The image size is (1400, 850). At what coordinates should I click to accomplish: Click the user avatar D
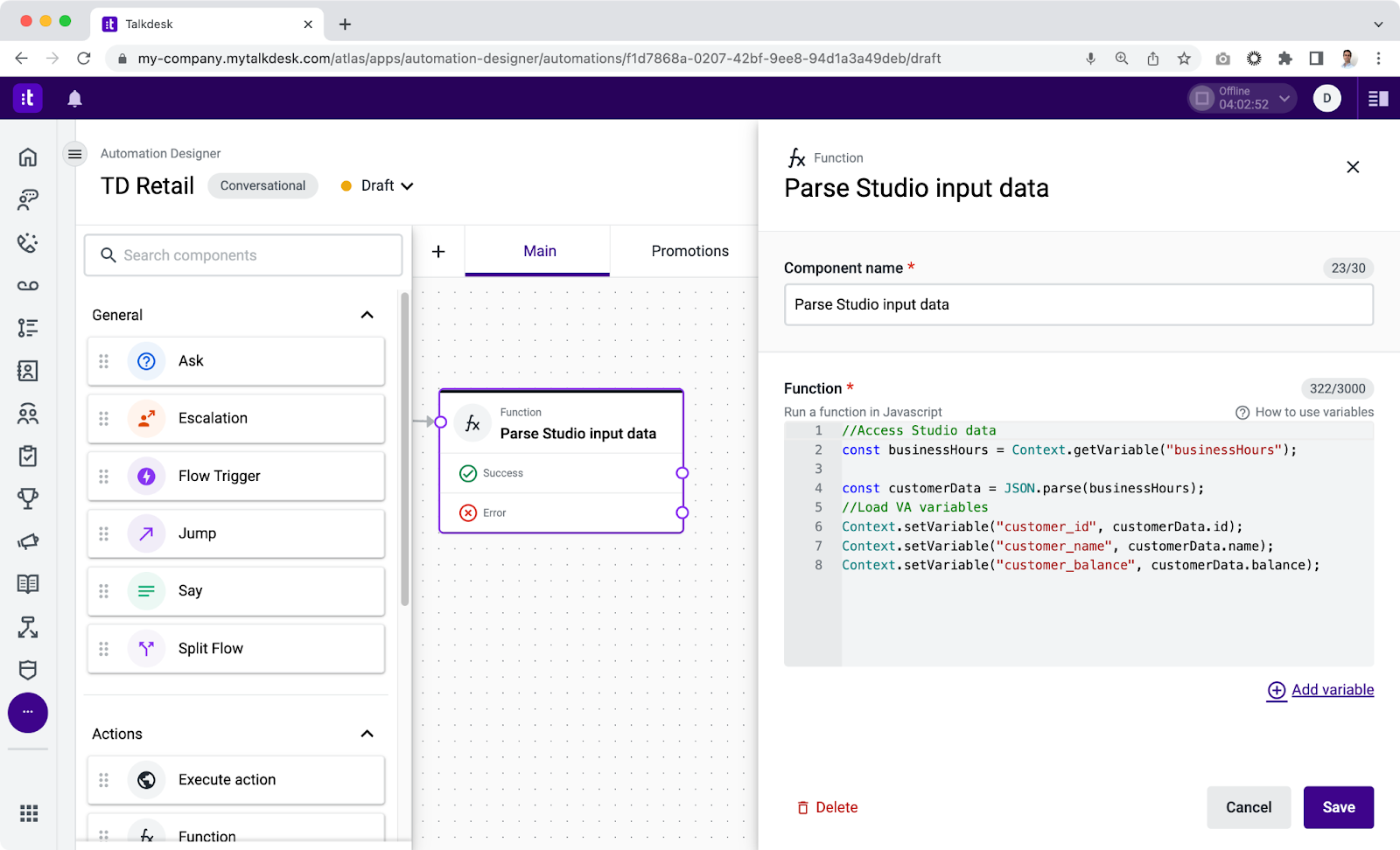point(1326,99)
